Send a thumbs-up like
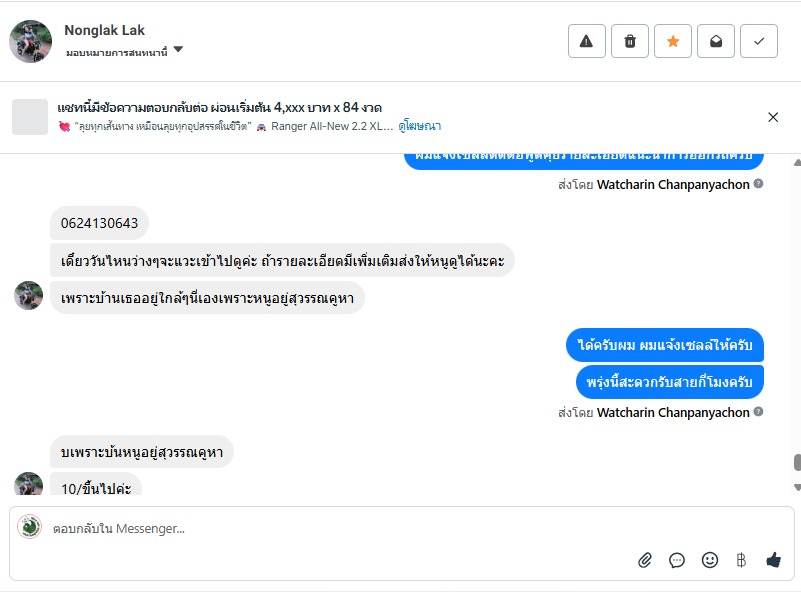Image resolution: width=801 pixels, height=592 pixels. point(773,560)
